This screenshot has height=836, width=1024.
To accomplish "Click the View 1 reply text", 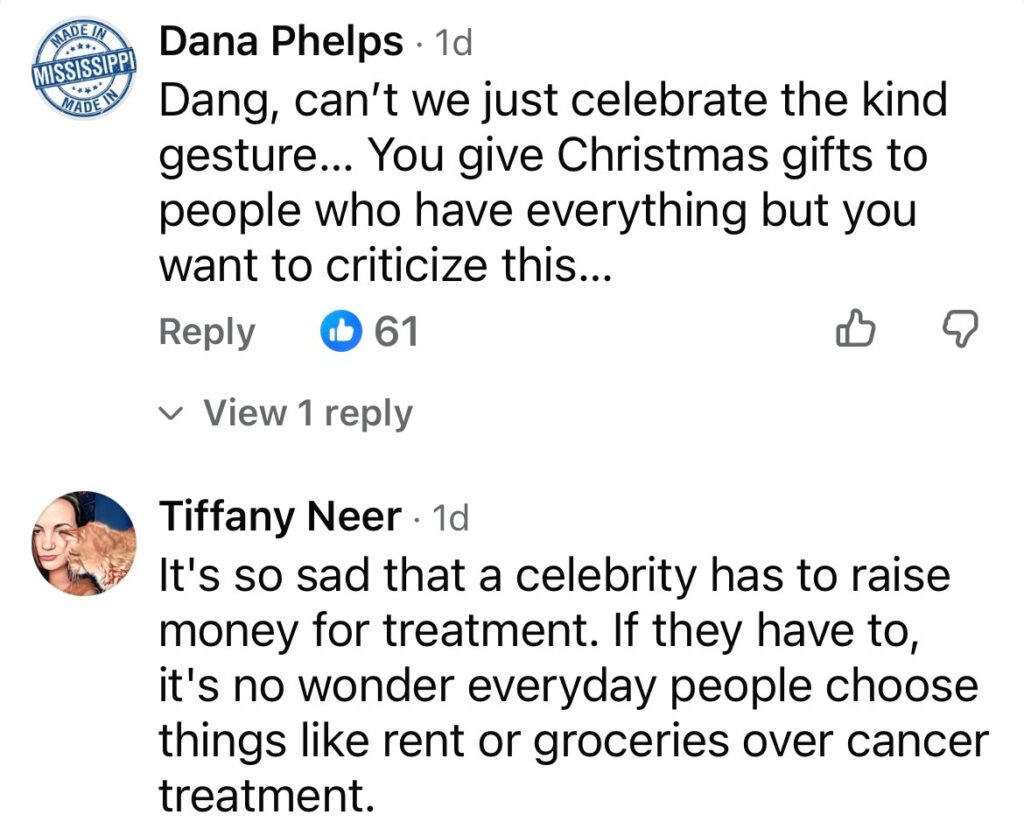I will [x=308, y=413].
